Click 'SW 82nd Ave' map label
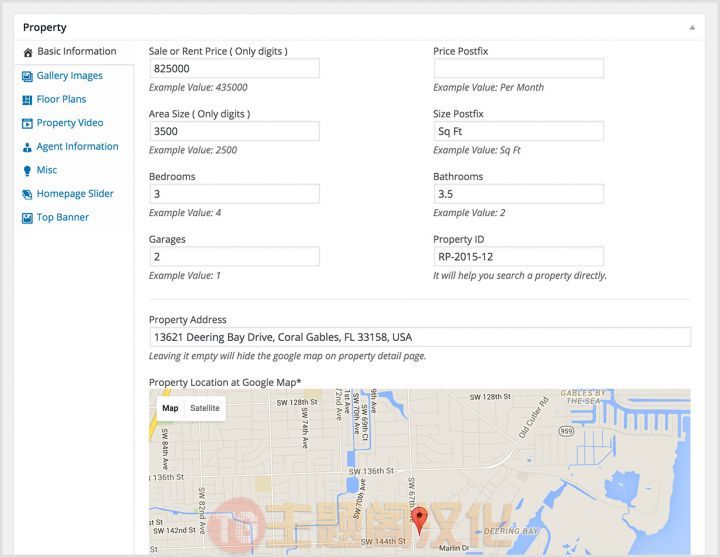This screenshot has width=720, height=557. point(202,510)
